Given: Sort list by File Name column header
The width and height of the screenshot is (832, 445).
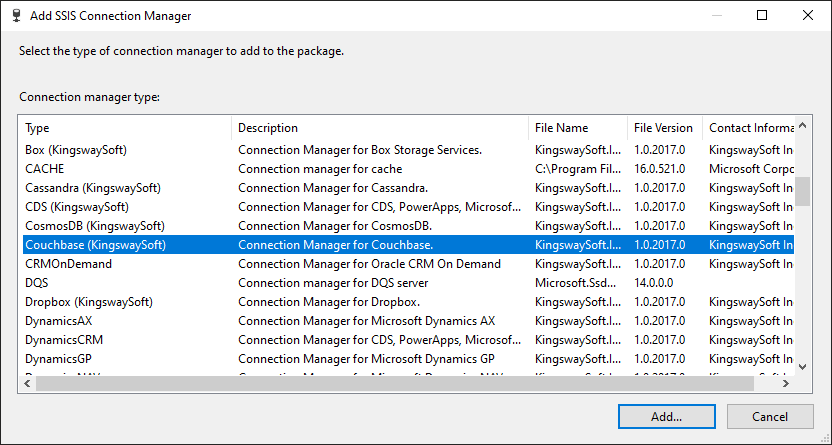Looking at the screenshot, I should point(578,128).
